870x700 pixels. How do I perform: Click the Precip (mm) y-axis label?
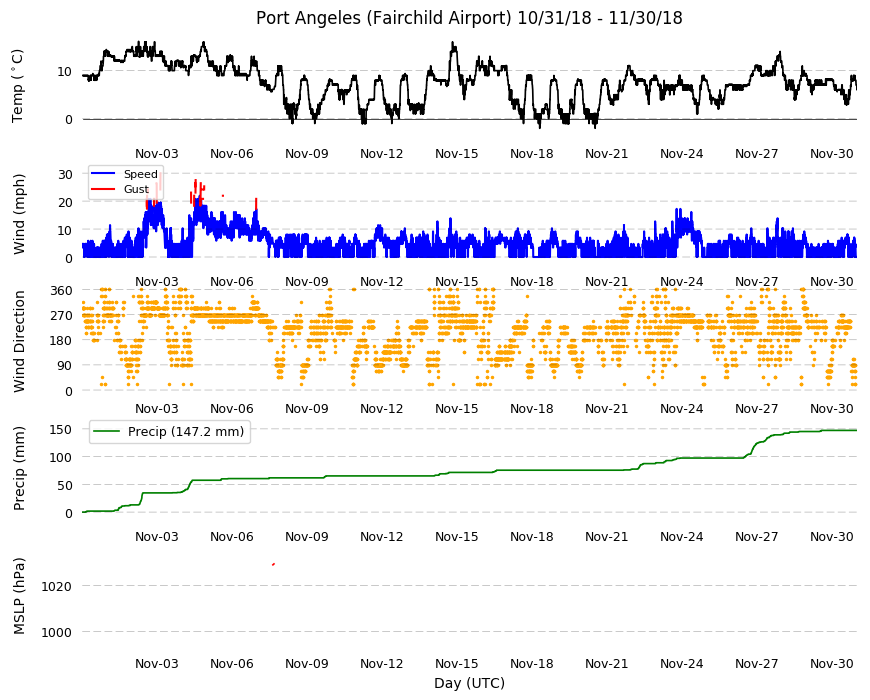tap(19, 468)
